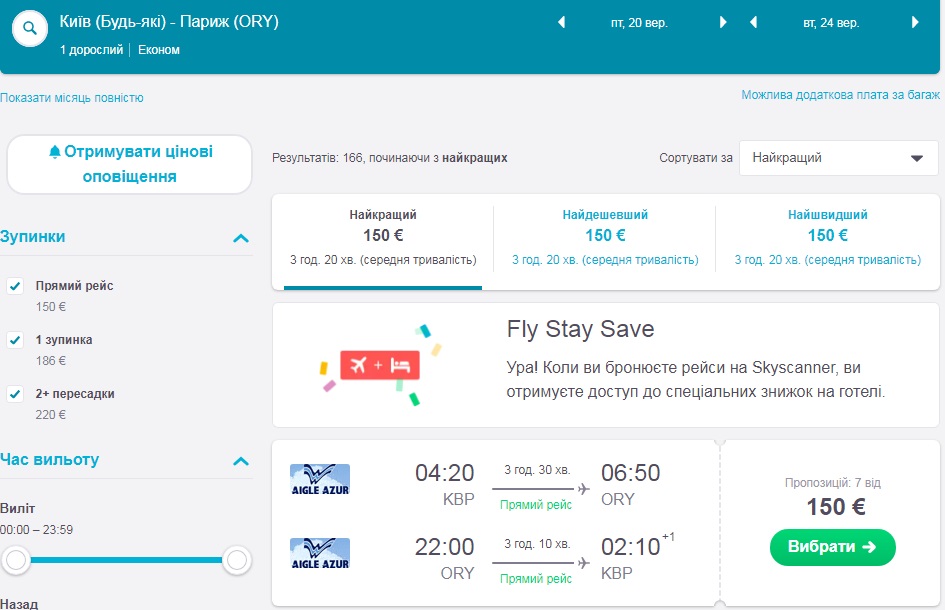Disable the 2+ пересадки checkbox
The height and width of the screenshot is (610, 945).
15,394
